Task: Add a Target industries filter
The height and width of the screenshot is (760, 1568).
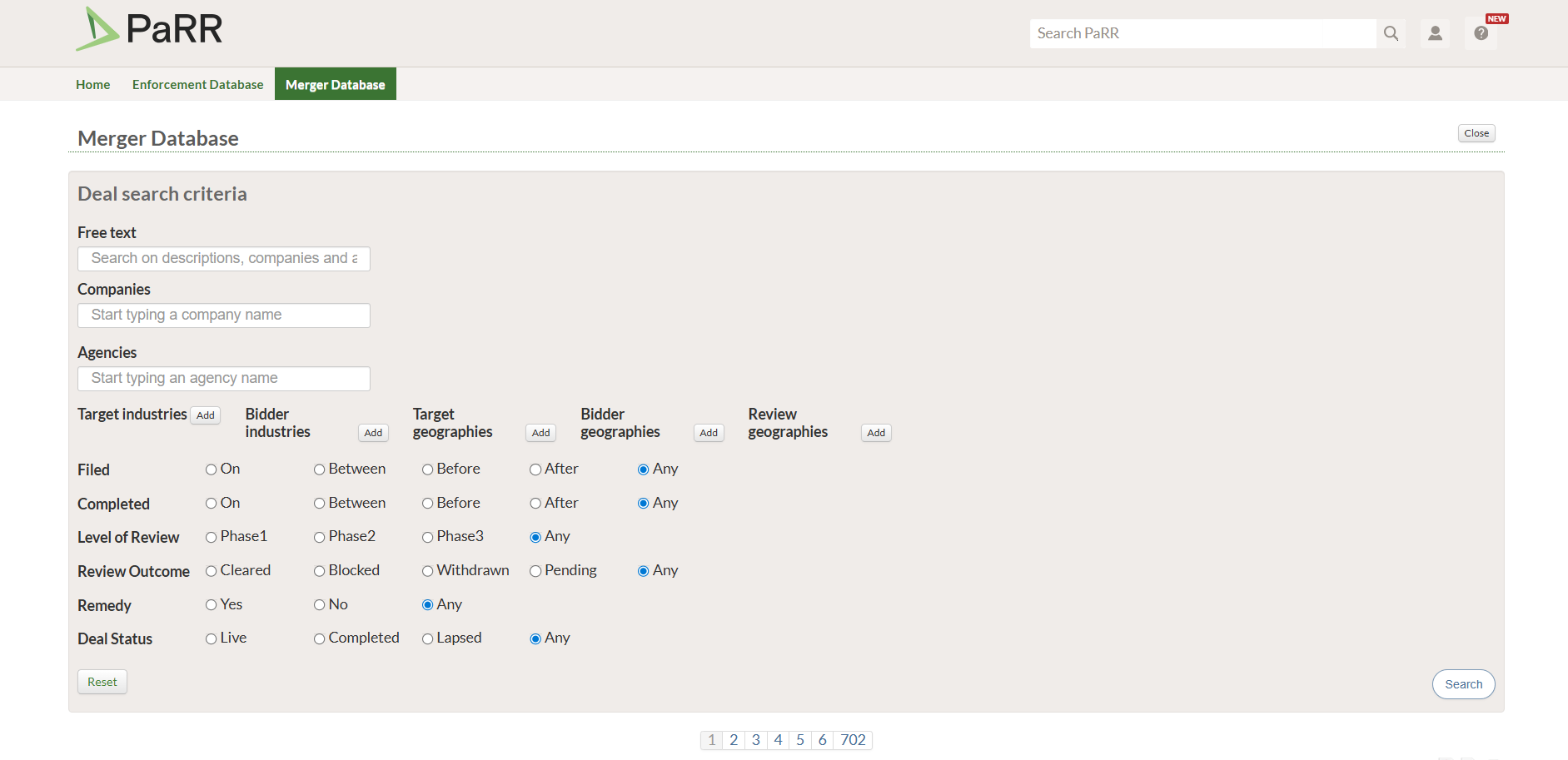Action: pyautogui.click(x=206, y=415)
